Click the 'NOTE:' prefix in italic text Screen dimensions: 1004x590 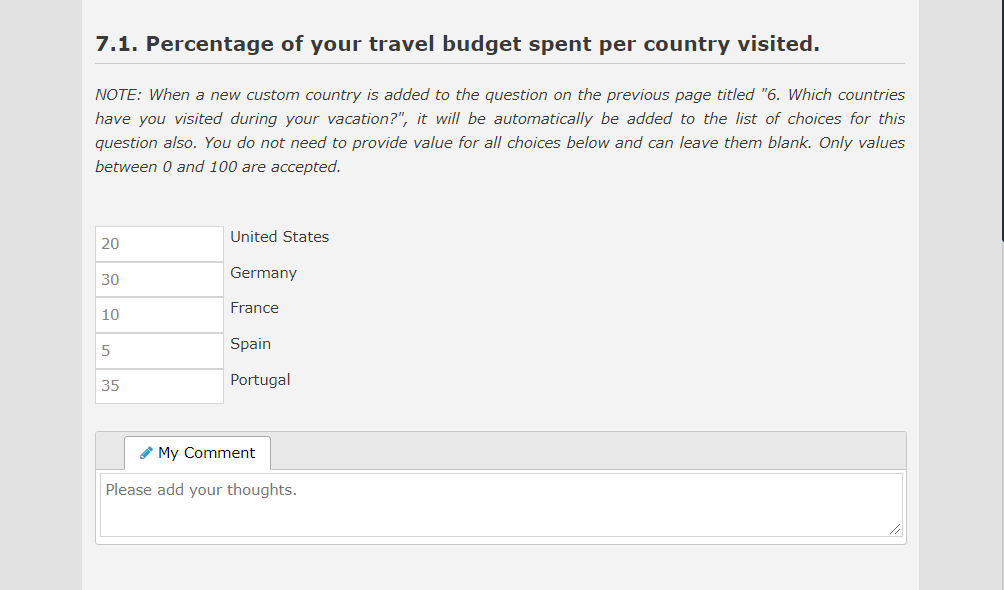click(118, 95)
